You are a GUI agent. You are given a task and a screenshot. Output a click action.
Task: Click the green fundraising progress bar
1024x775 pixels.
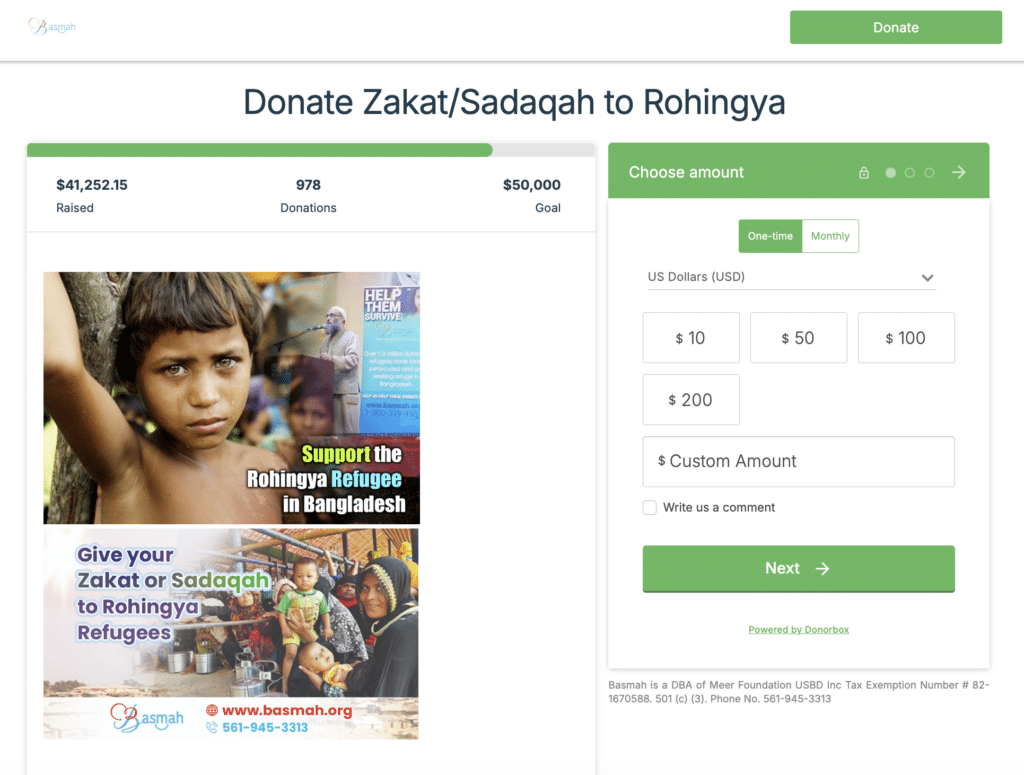point(259,150)
